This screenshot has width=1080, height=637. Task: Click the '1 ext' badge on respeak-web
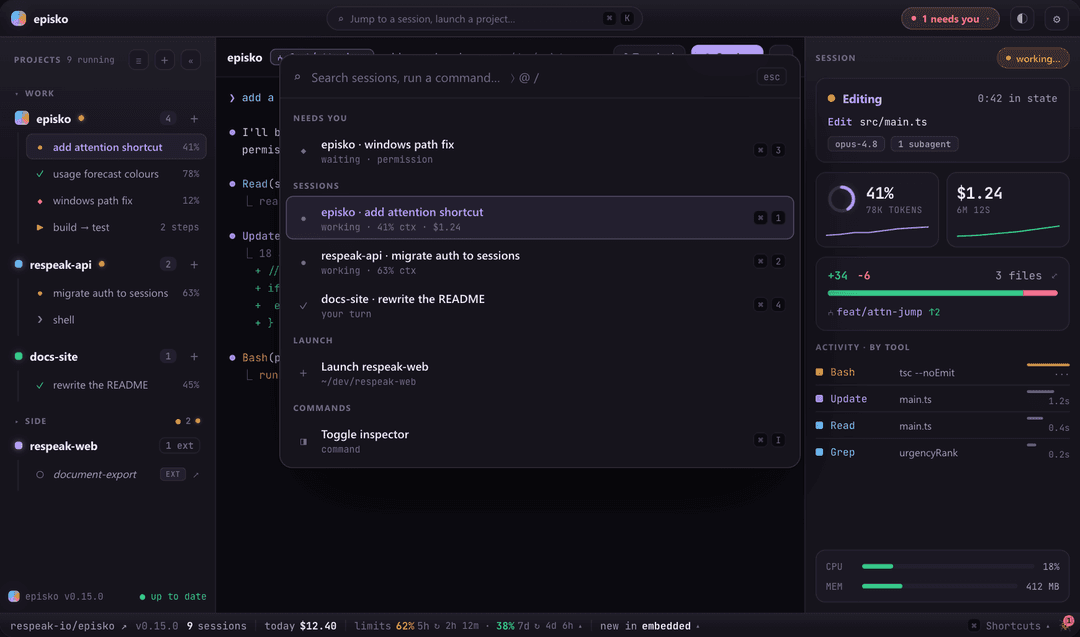coord(179,446)
